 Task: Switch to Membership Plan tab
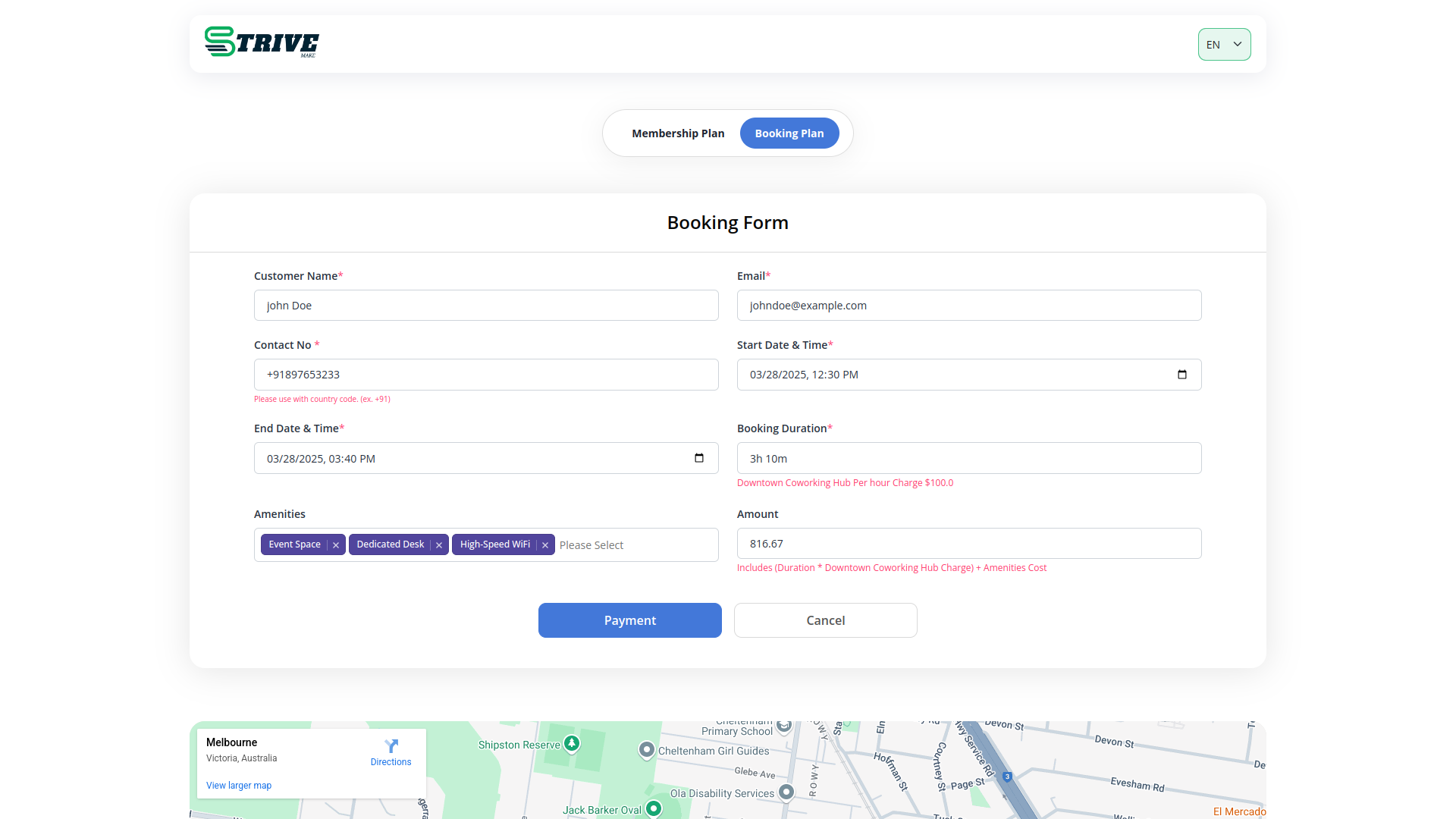678,133
